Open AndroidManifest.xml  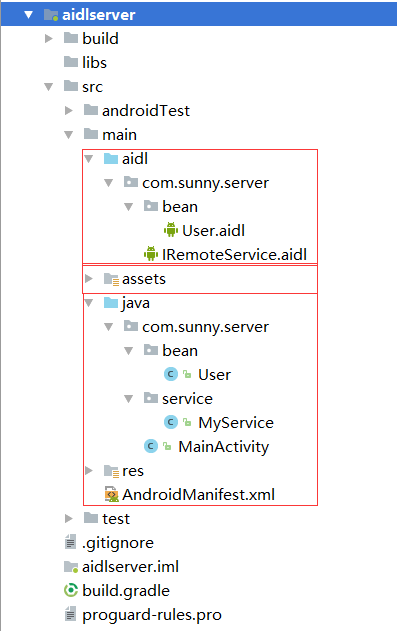click(198, 495)
